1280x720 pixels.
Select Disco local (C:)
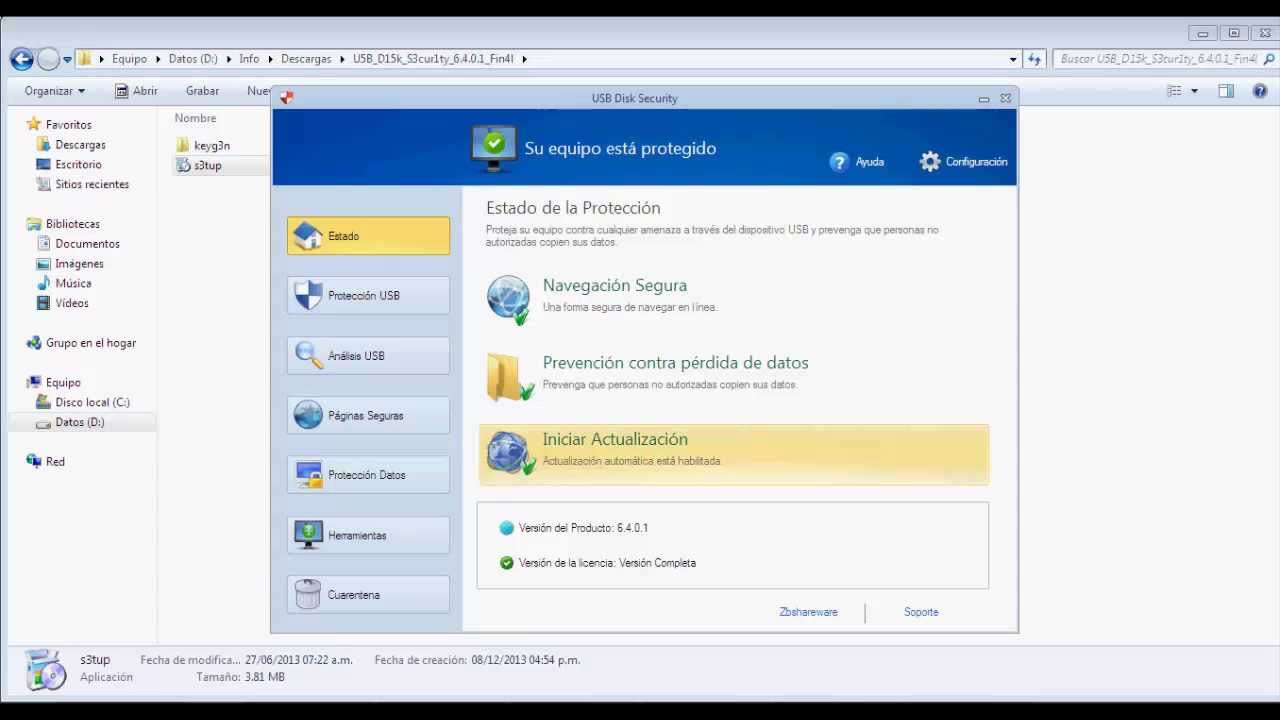[92, 402]
